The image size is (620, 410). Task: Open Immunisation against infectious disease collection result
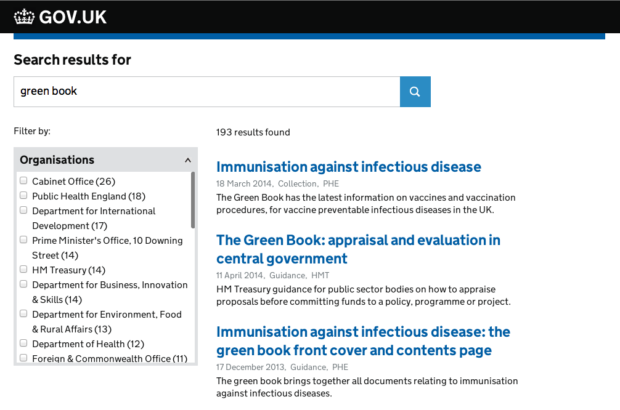pyautogui.click(x=348, y=167)
